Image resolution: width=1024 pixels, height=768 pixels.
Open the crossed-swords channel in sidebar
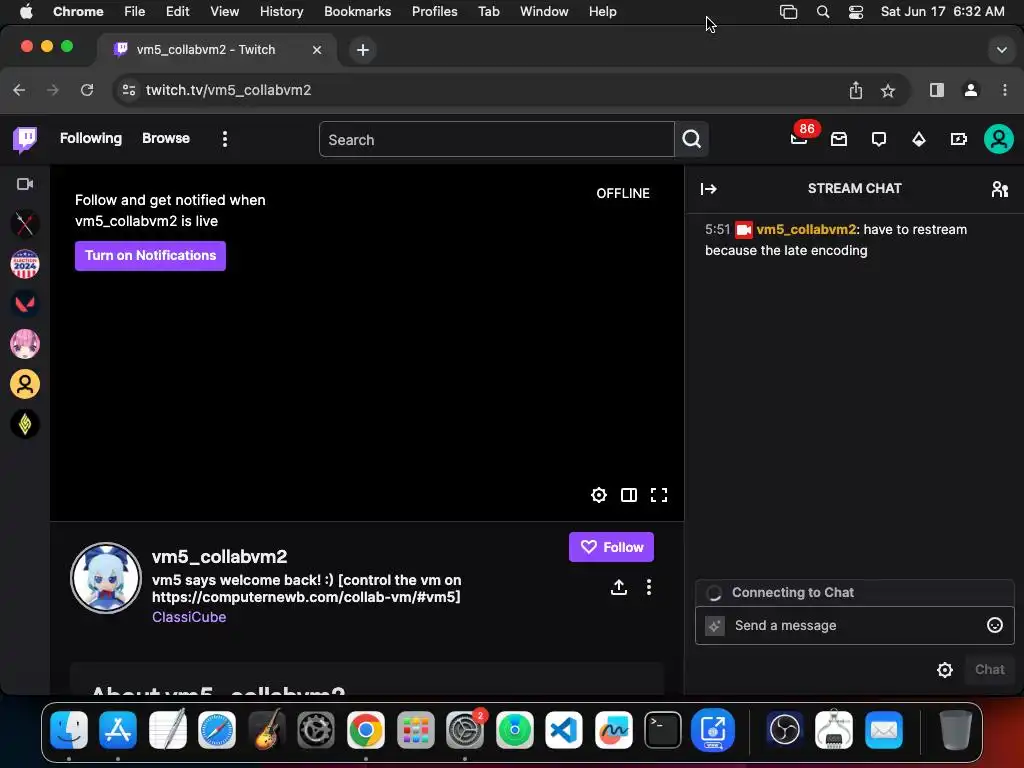point(25,224)
